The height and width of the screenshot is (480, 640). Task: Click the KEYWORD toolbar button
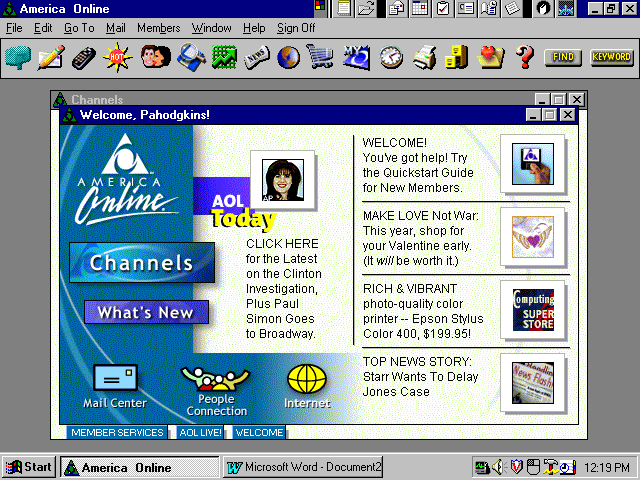[x=611, y=58]
